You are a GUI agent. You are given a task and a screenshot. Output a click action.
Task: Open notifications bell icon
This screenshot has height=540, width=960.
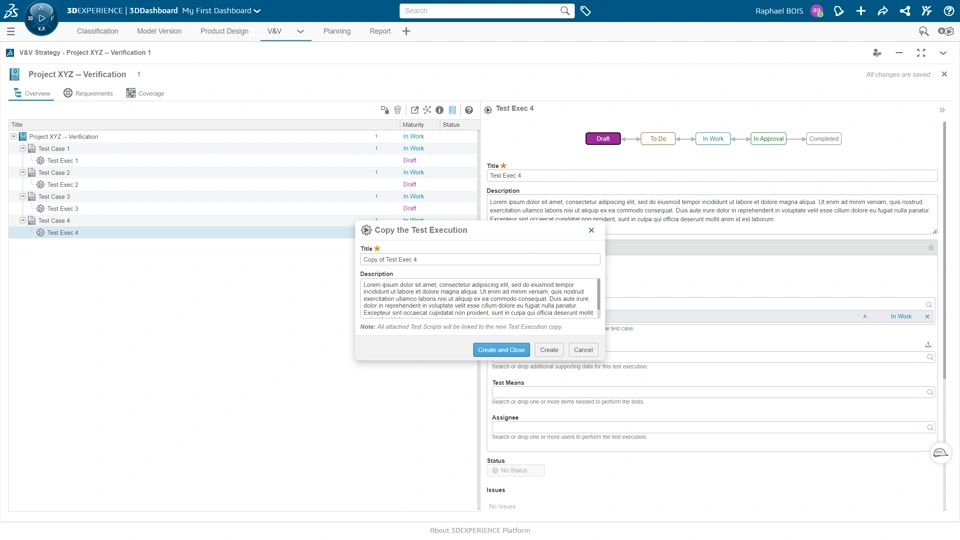click(839, 11)
